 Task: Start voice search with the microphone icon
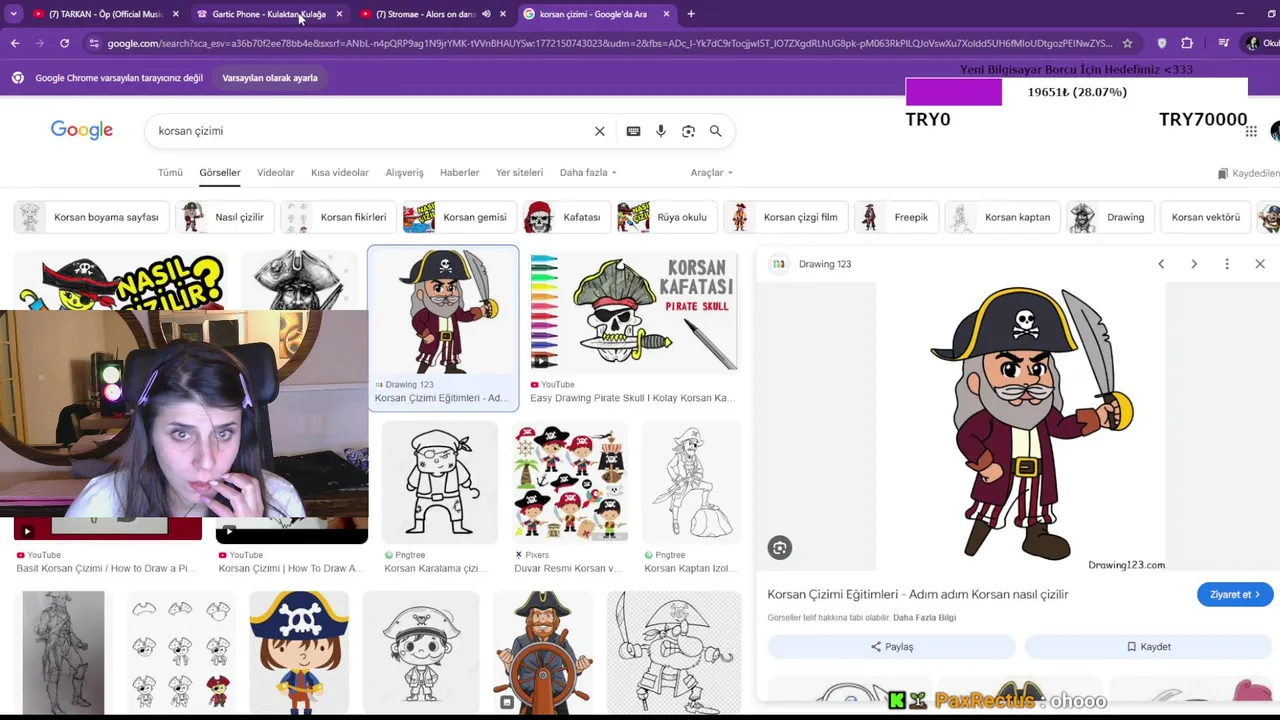tap(661, 131)
